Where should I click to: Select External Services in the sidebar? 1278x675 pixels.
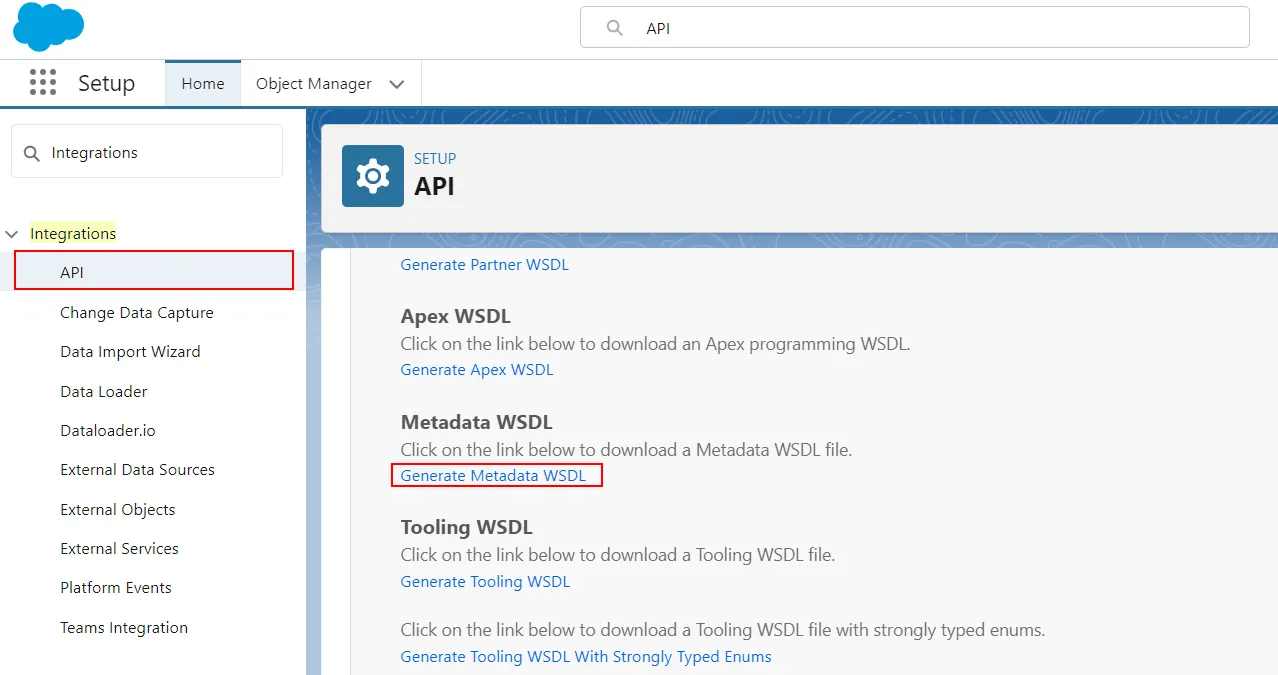coord(119,548)
